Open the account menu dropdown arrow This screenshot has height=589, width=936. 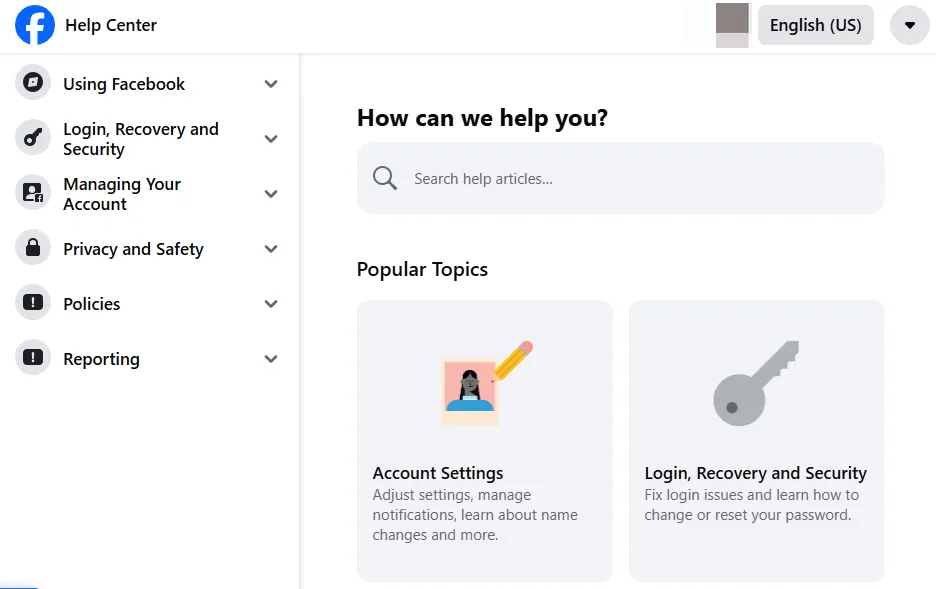[909, 25]
